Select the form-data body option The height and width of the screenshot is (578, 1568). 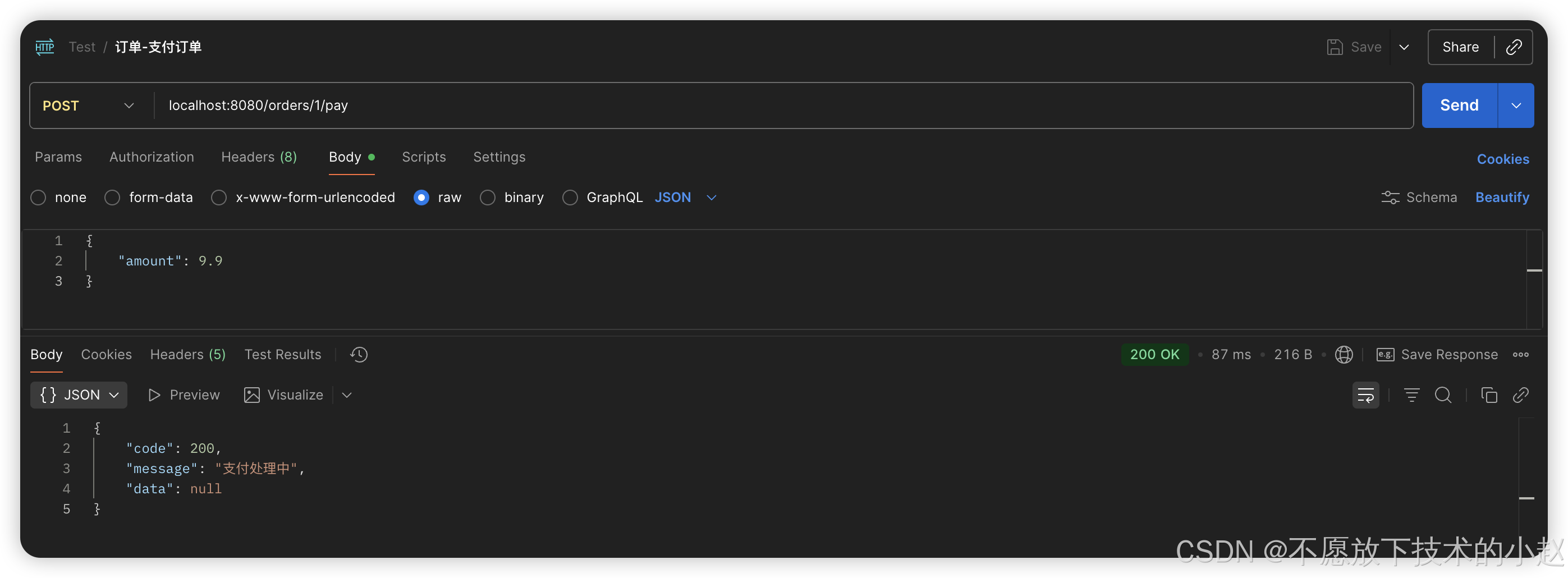pyautogui.click(x=112, y=197)
